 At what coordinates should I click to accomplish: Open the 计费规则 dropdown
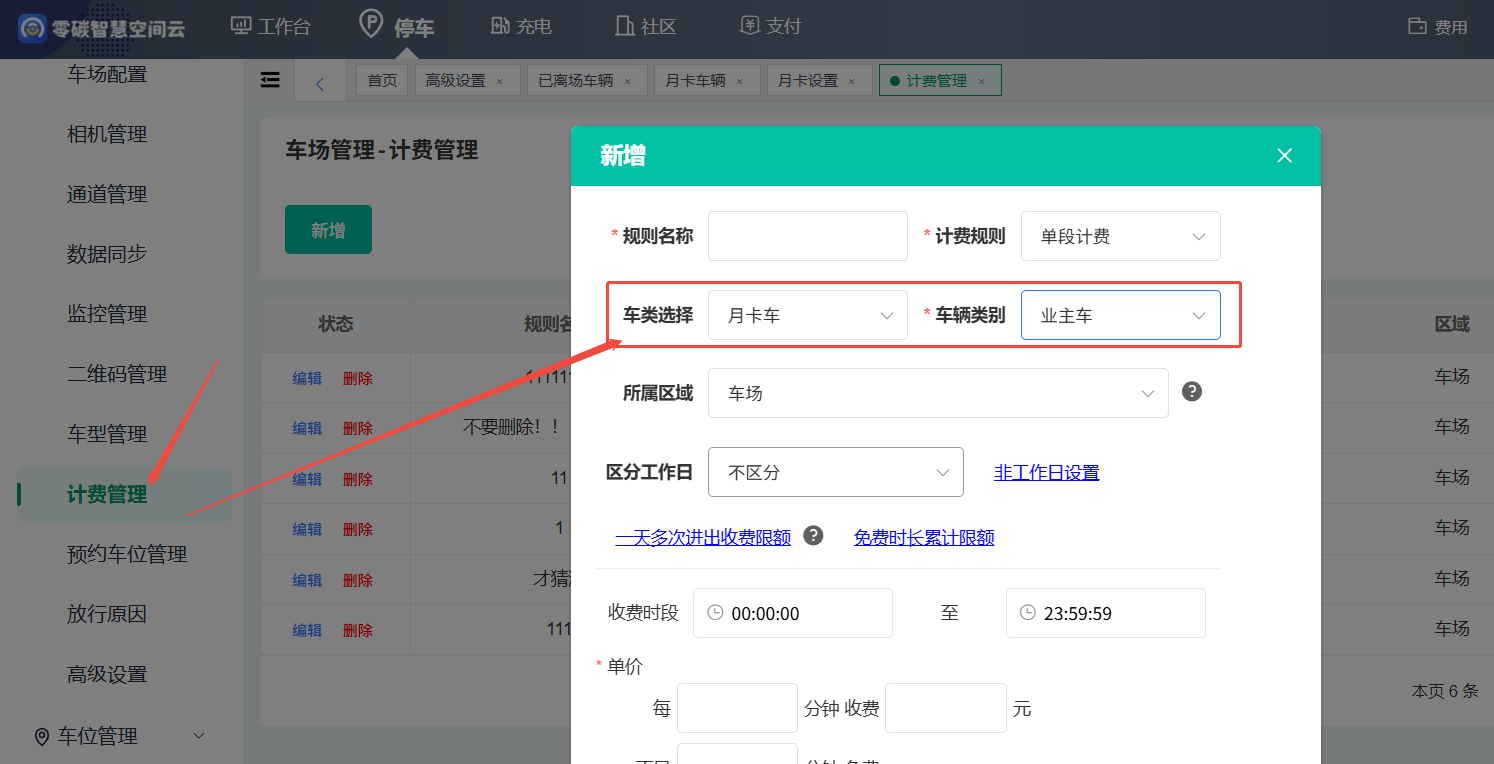point(1121,237)
